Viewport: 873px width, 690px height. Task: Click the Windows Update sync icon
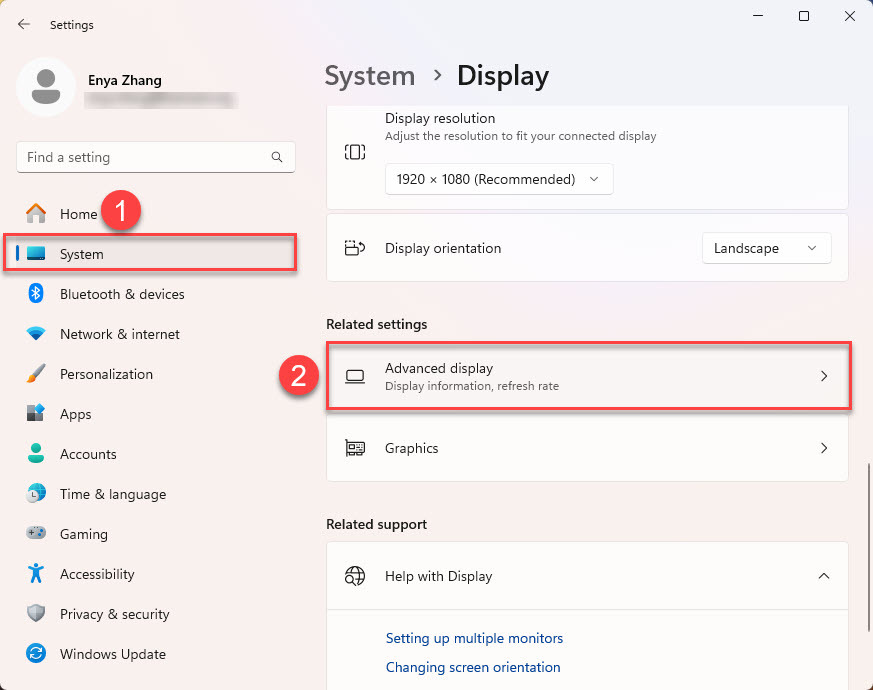point(36,654)
